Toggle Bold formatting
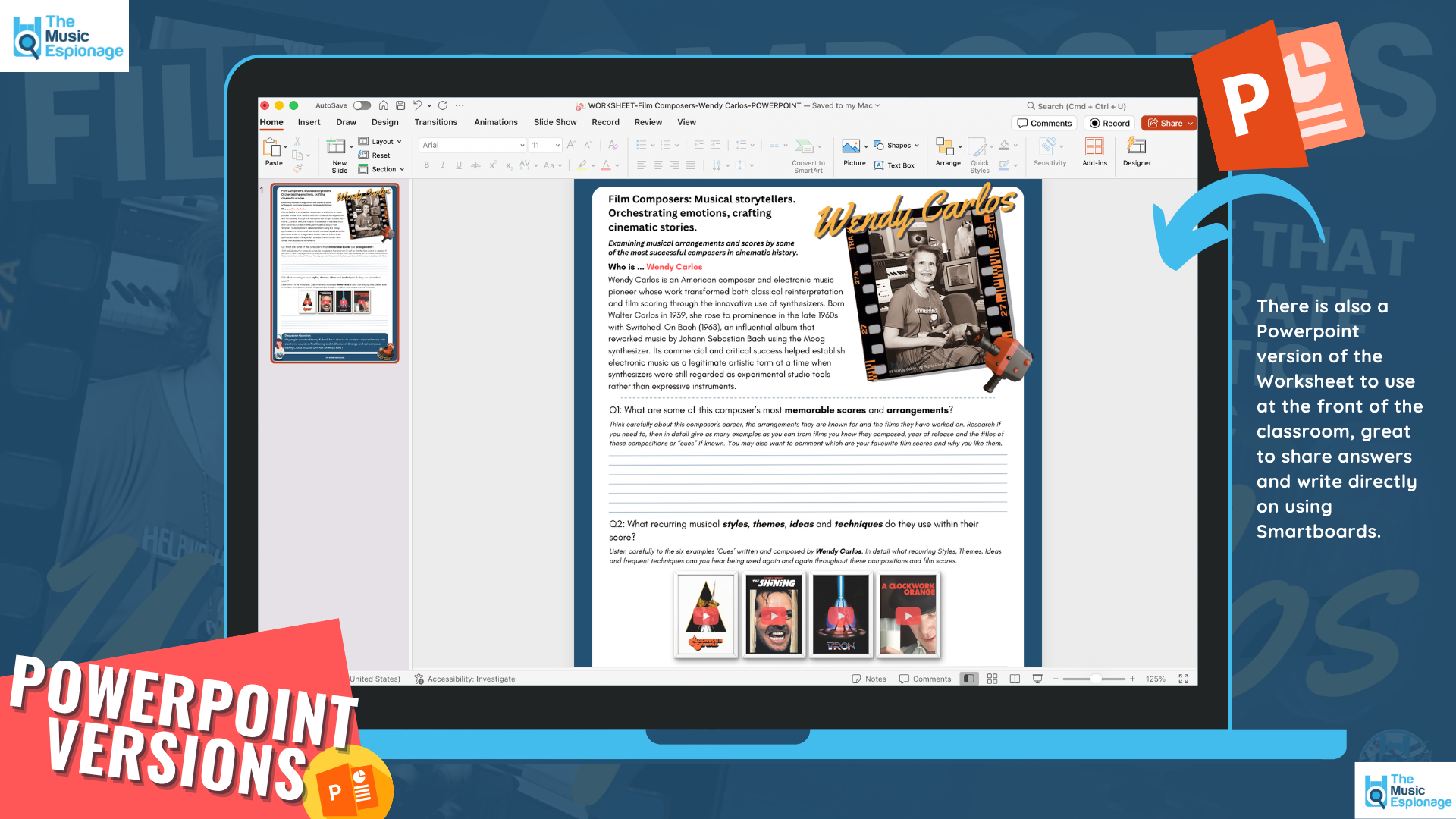This screenshot has width=1456, height=819. (427, 165)
